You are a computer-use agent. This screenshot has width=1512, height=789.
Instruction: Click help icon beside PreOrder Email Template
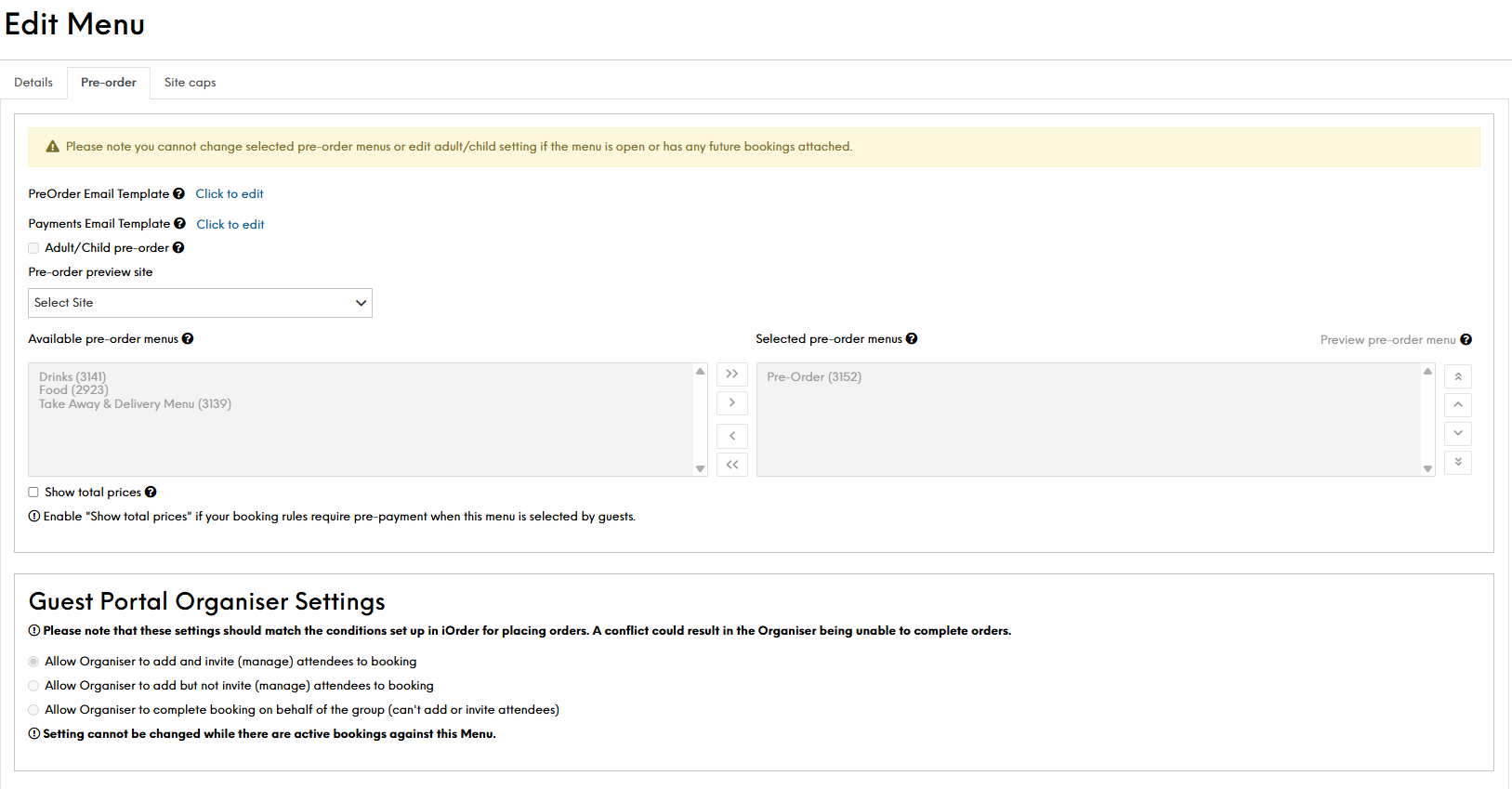pyautogui.click(x=178, y=194)
